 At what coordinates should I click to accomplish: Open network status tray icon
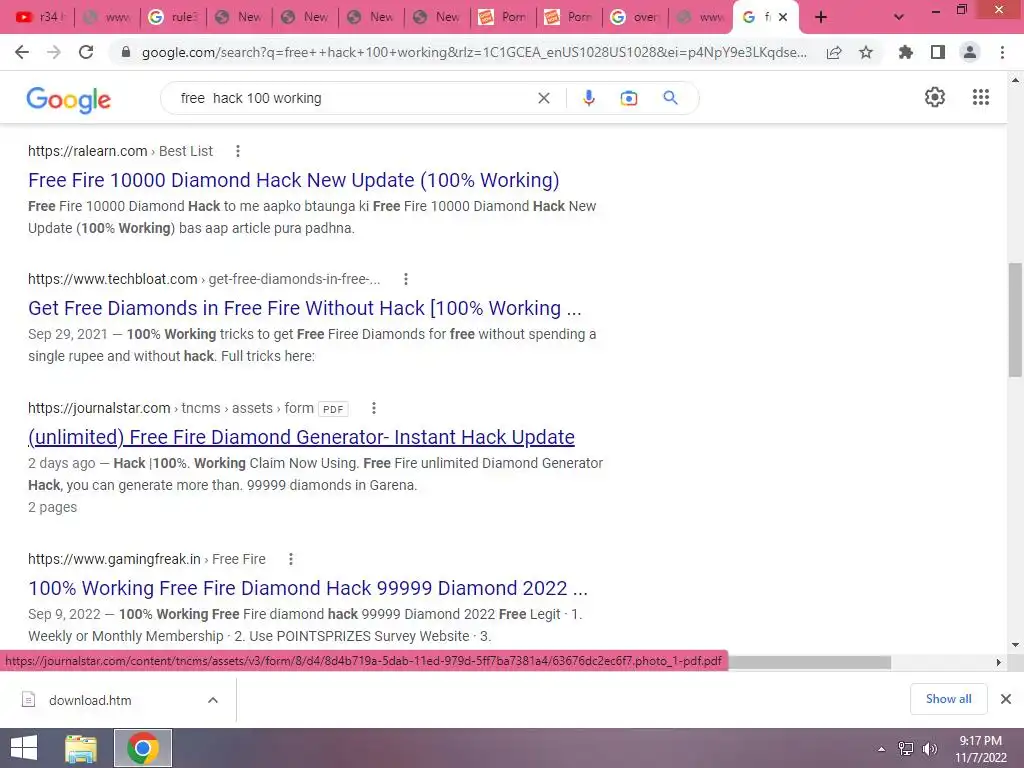pos(906,749)
